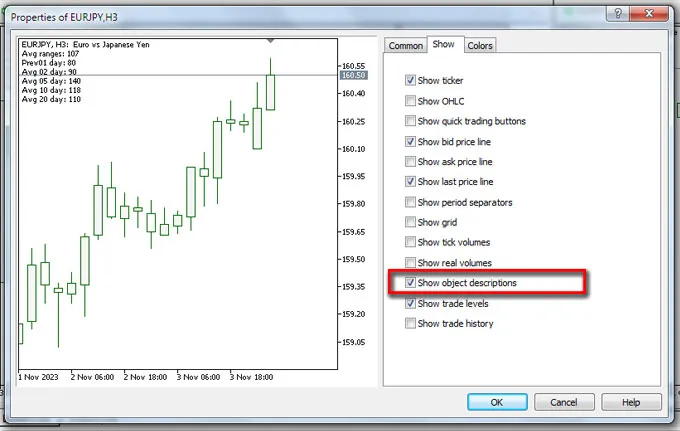Tick the Show grid checkbox
This screenshot has height=431, width=680.
click(411, 222)
